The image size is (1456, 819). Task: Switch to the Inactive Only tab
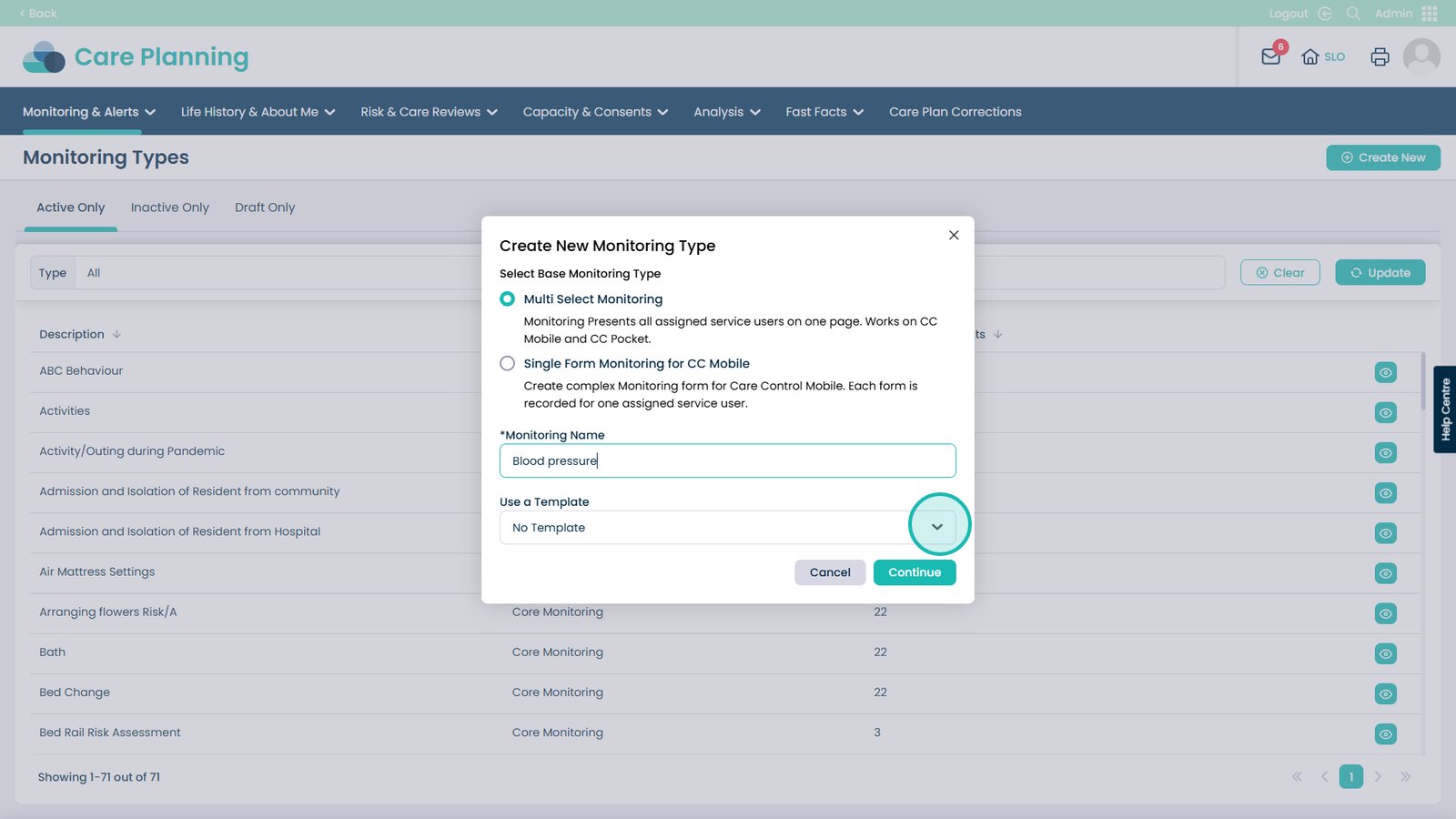coord(170,207)
